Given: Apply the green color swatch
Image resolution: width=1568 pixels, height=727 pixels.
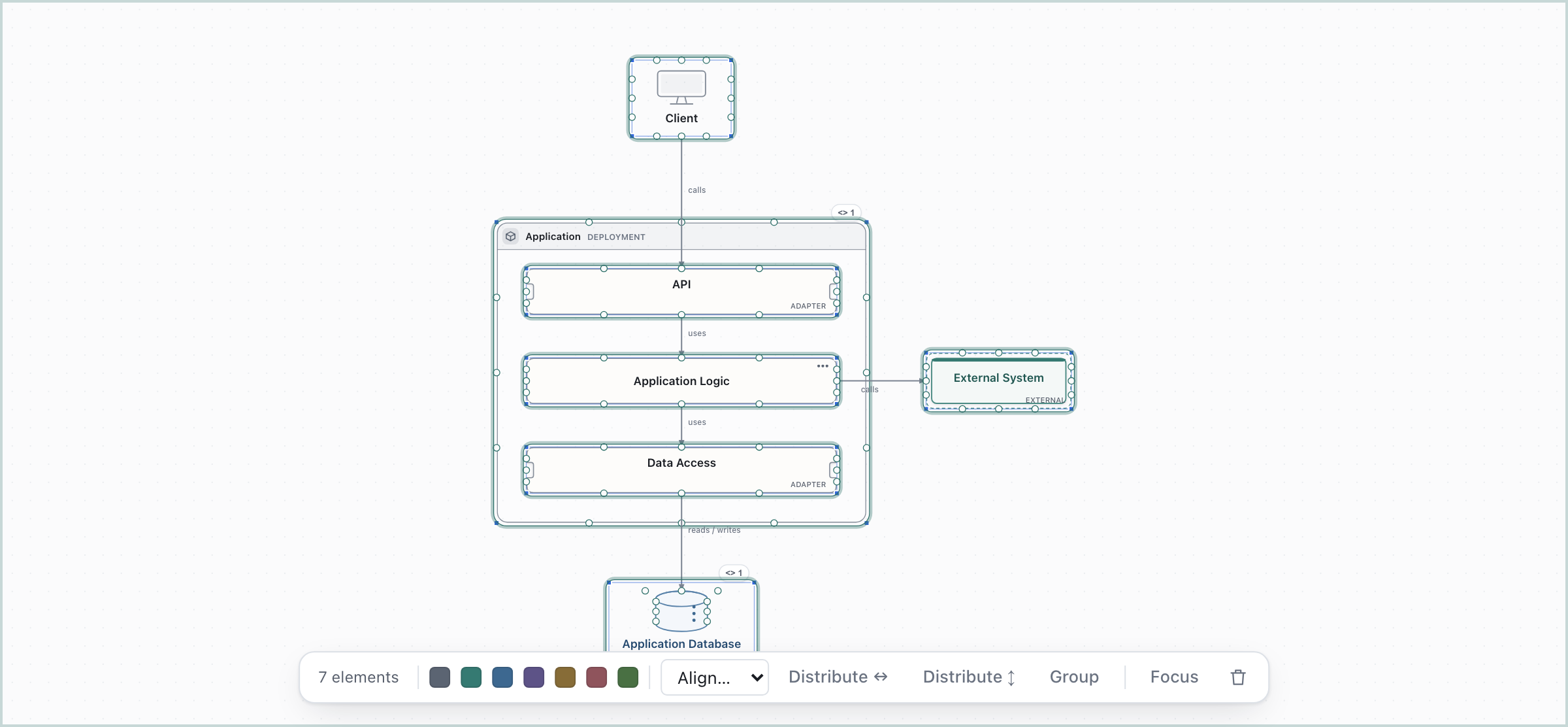Looking at the screenshot, I should click(628, 677).
